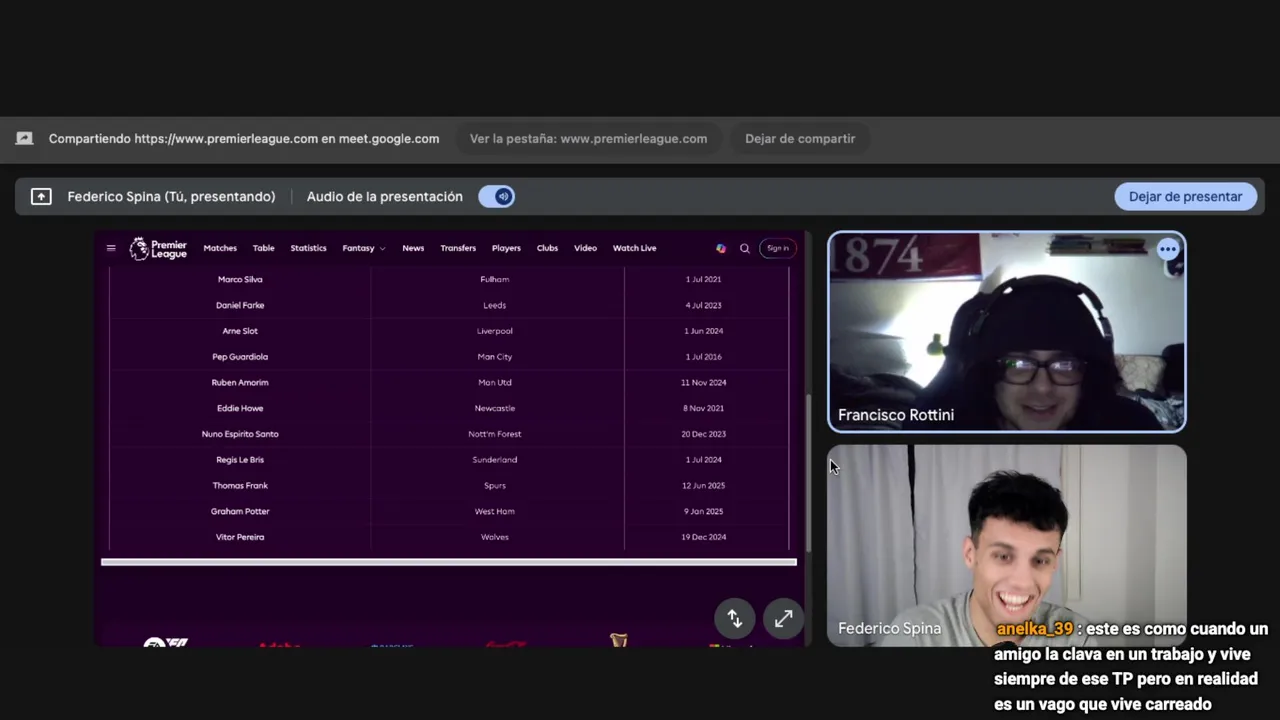Click manager name Arne Slot
The image size is (1280, 720).
[240, 331]
